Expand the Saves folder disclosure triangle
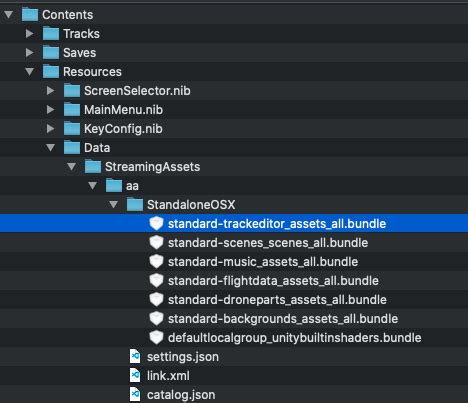The height and width of the screenshot is (403, 468). coord(30,52)
